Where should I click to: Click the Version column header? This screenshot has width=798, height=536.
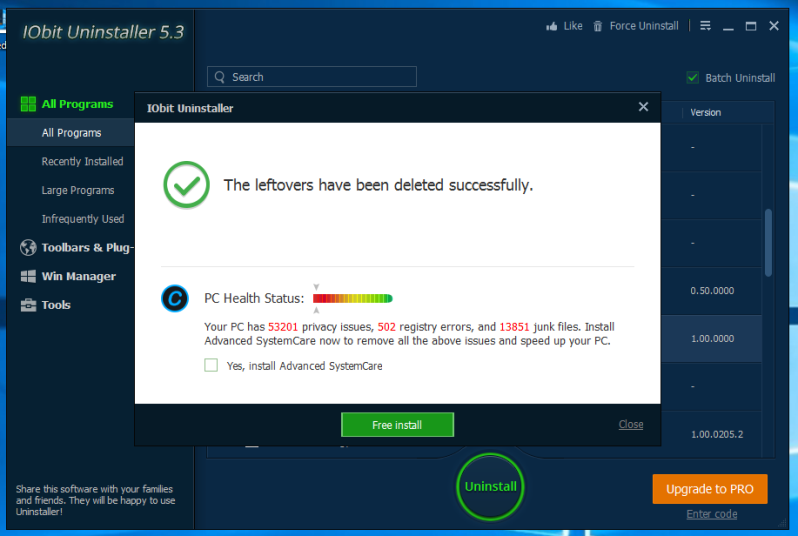pos(705,112)
